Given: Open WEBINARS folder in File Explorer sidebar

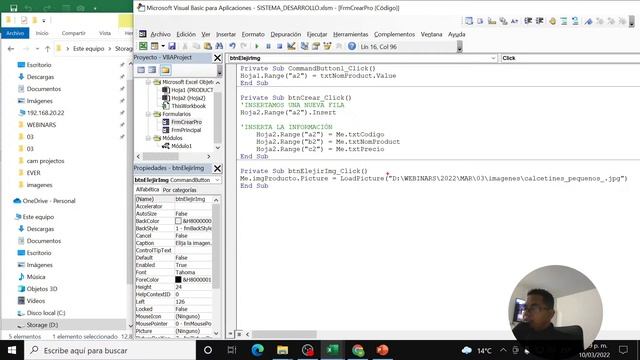Looking at the screenshot, I should pyautogui.click(x=41, y=124).
